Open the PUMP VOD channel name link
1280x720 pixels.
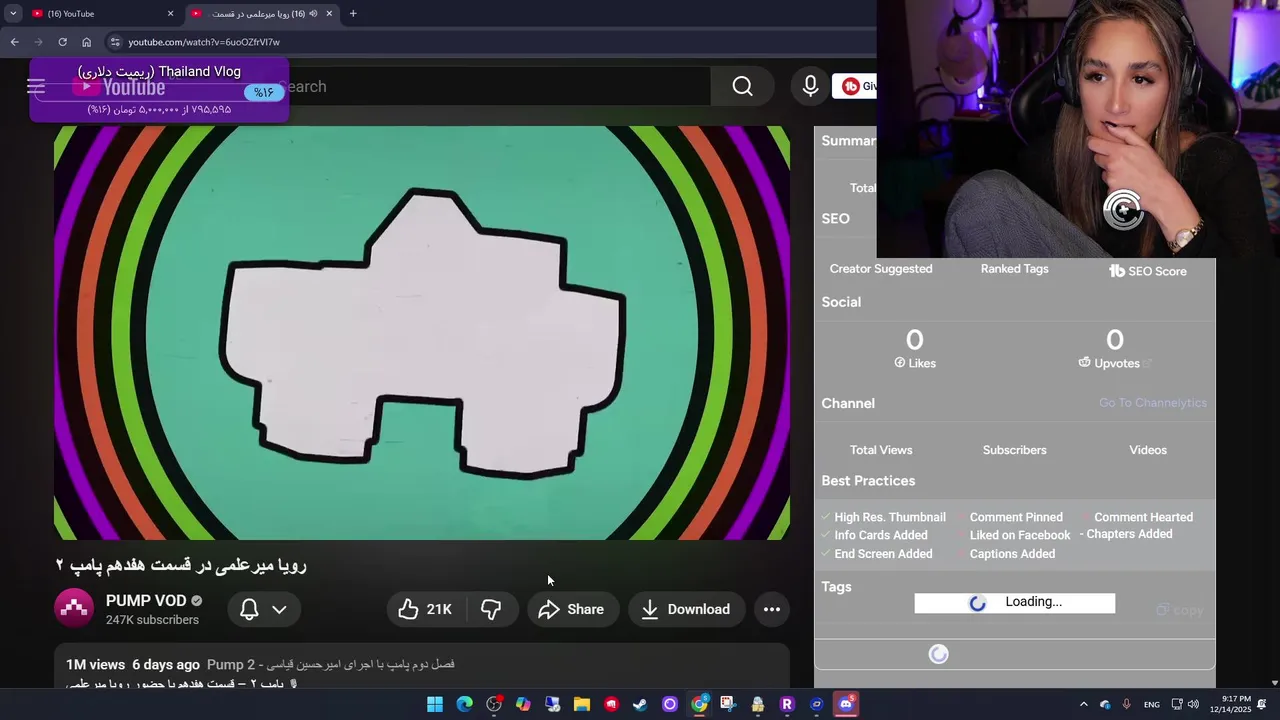pyautogui.click(x=146, y=601)
